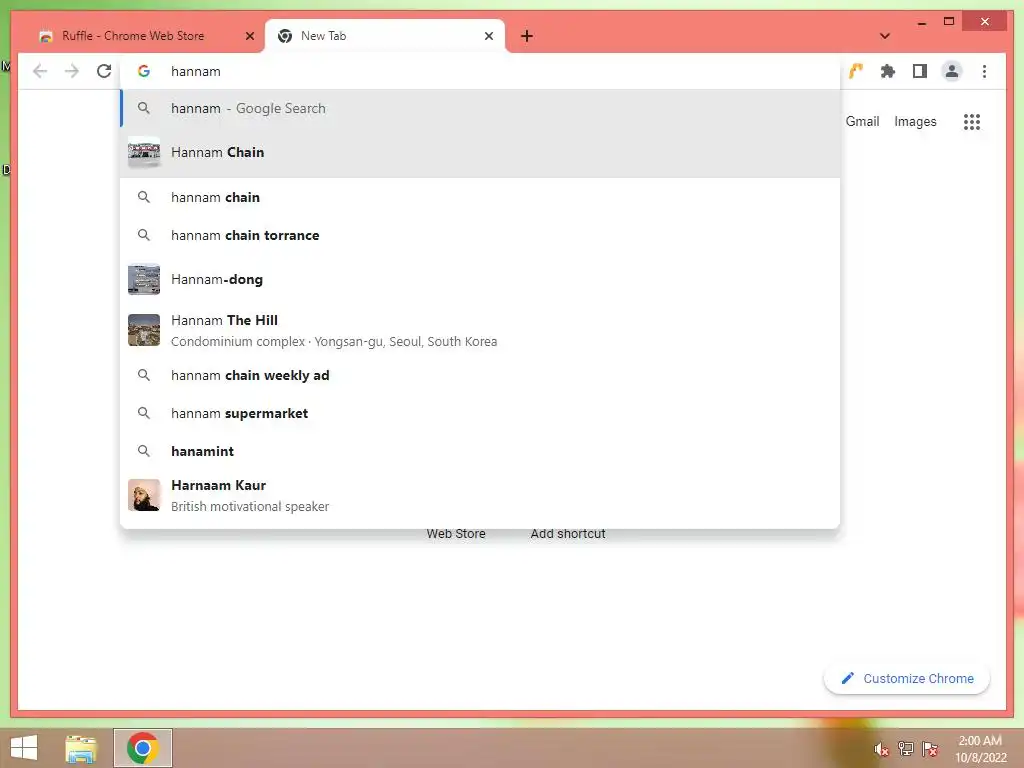
Task: Open the Action Center flag icon
Action: (930, 749)
